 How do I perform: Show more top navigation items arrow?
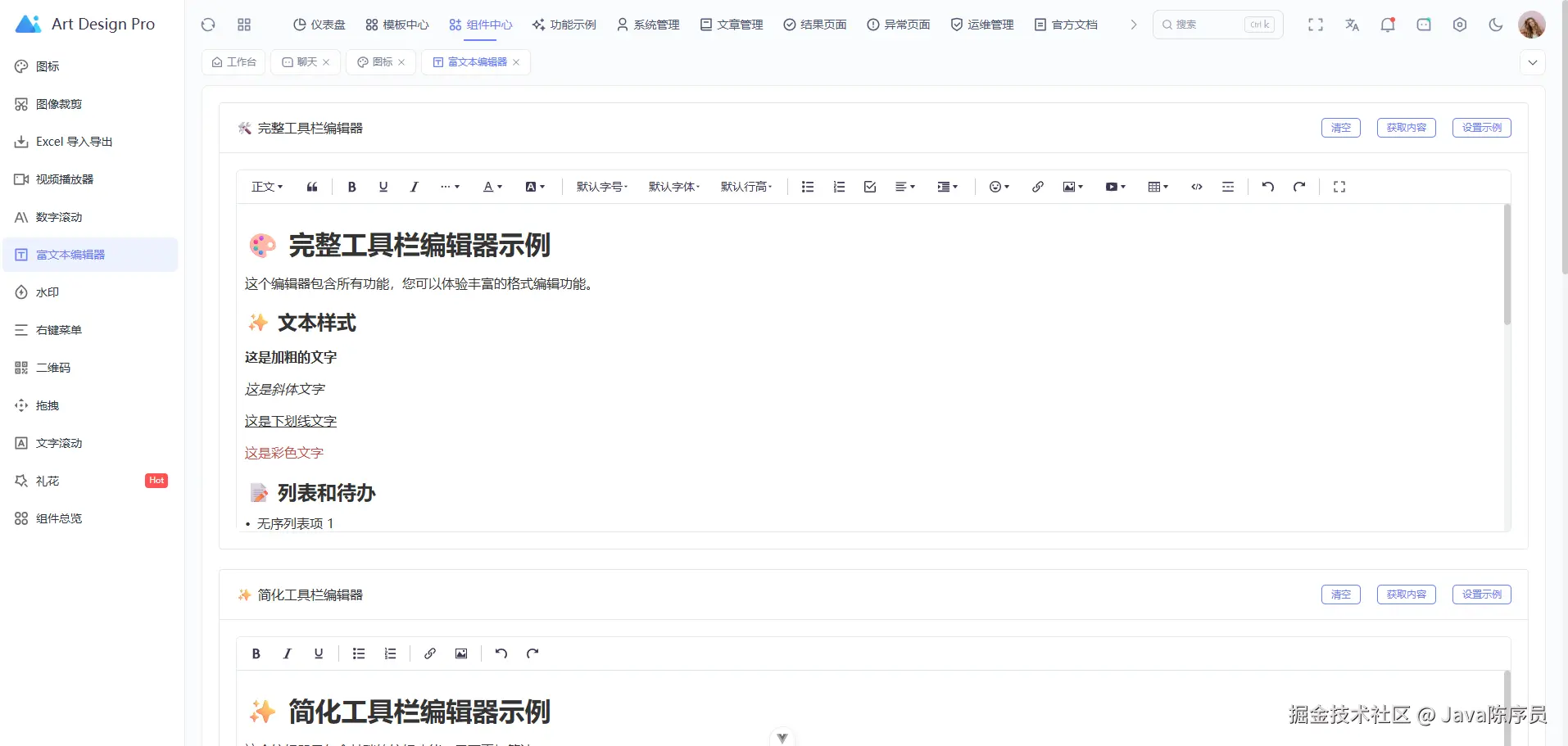[1134, 25]
